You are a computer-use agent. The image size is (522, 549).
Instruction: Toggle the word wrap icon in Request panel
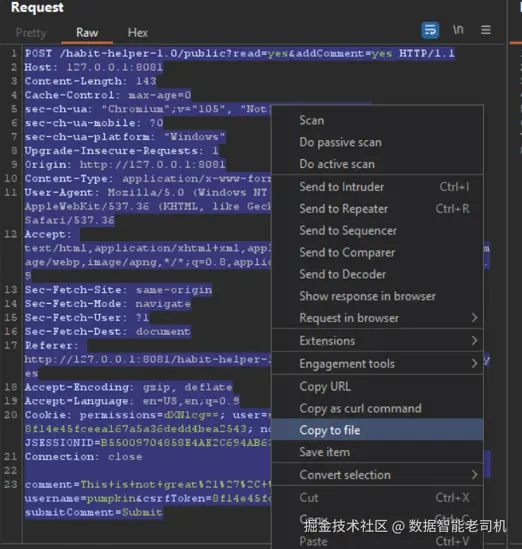click(430, 30)
